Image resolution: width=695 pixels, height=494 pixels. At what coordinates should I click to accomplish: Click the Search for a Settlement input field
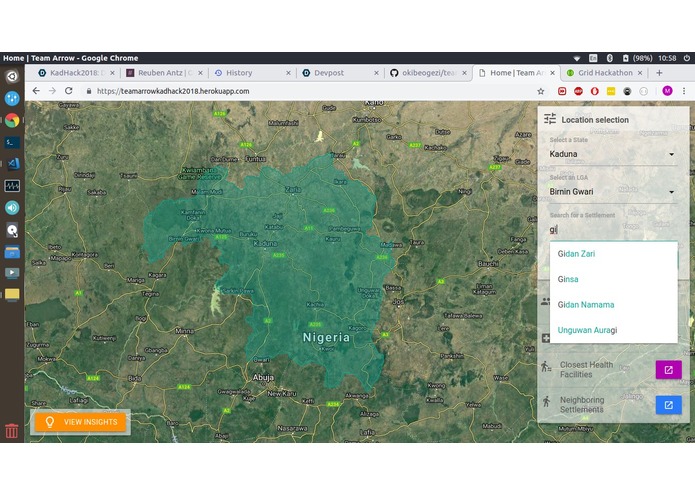point(613,229)
